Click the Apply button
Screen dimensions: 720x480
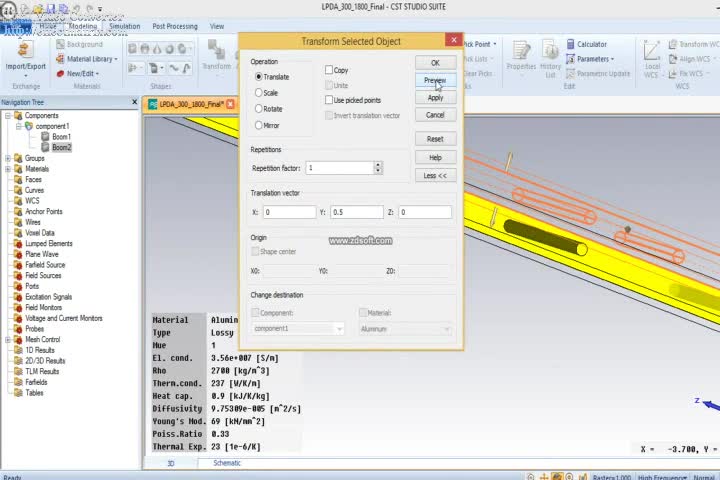tap(435, 97)
